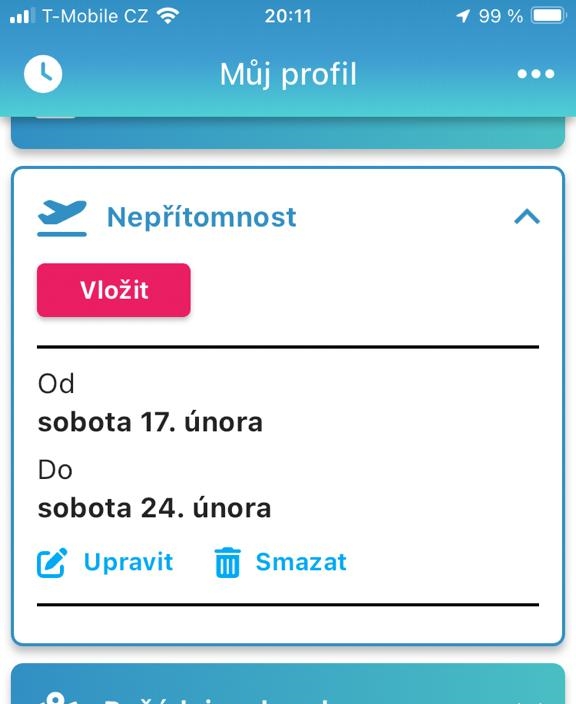Tap the Upravit link text
Image resolution: width=576 pixels, height=704 pixels.
coord(128,562)
